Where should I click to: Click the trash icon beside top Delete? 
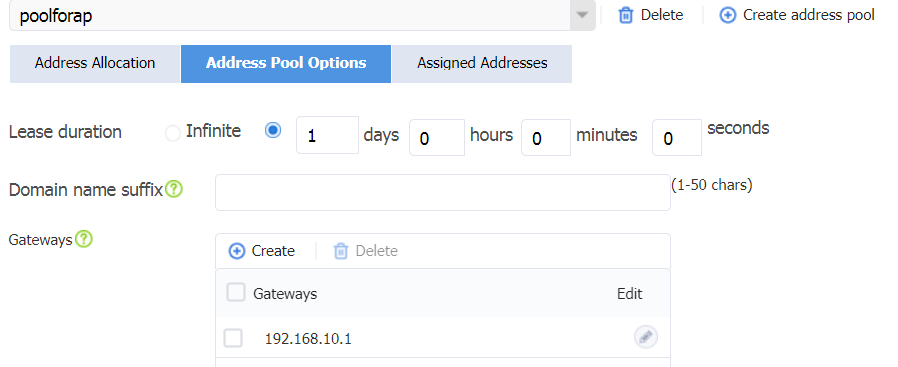[x=626, y=15]
